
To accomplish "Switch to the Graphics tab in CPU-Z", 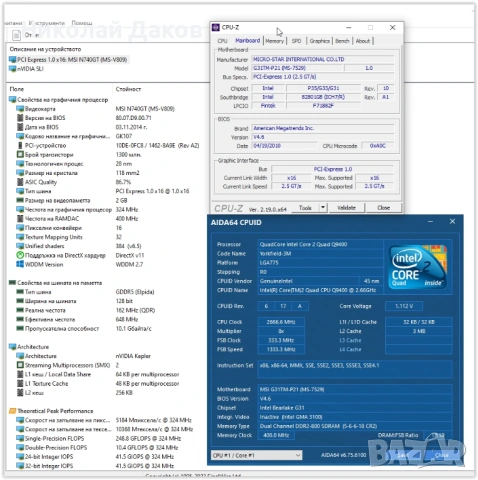I will tap(319, 41).
